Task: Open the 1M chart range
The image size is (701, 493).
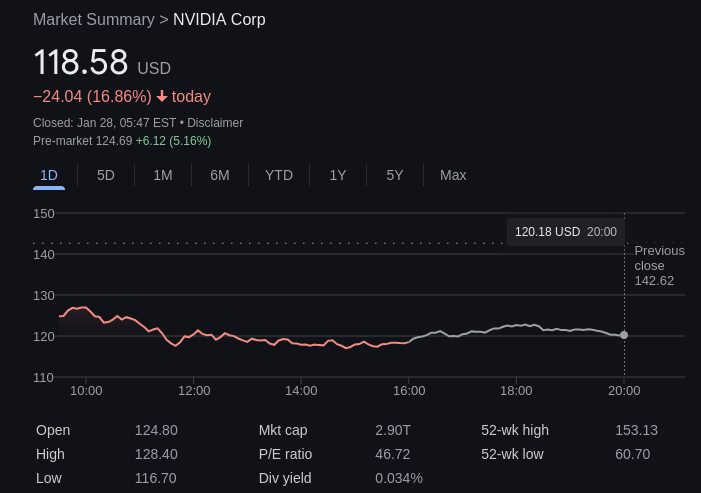Action: (163, 175)
